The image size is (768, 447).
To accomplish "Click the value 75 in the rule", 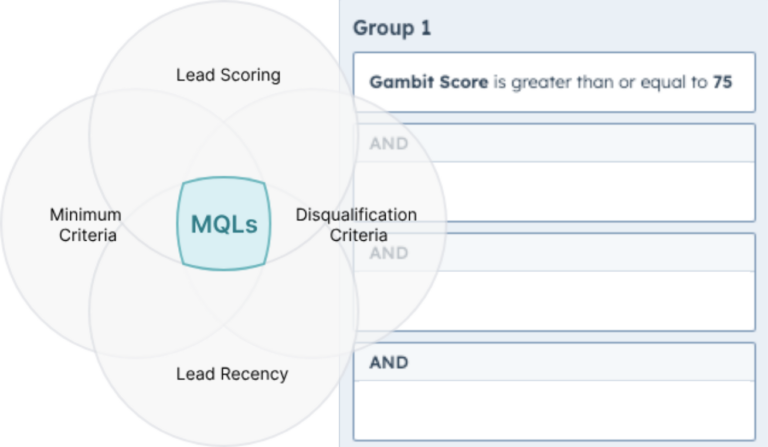I will pos(722,81).
